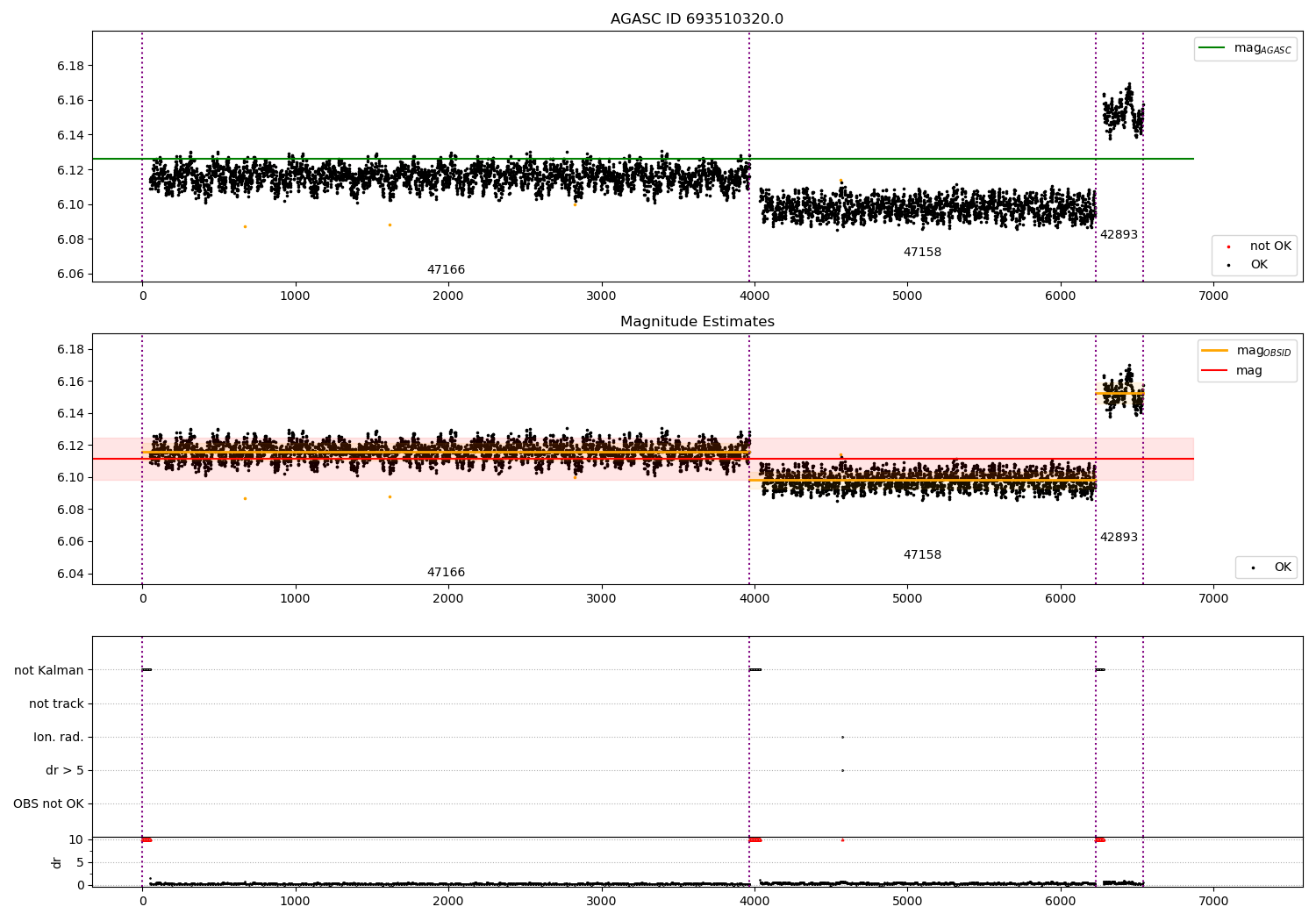Click the 6.06 tick in the AGASC ID plot
1316x921 pixels.
pos(70,274)
